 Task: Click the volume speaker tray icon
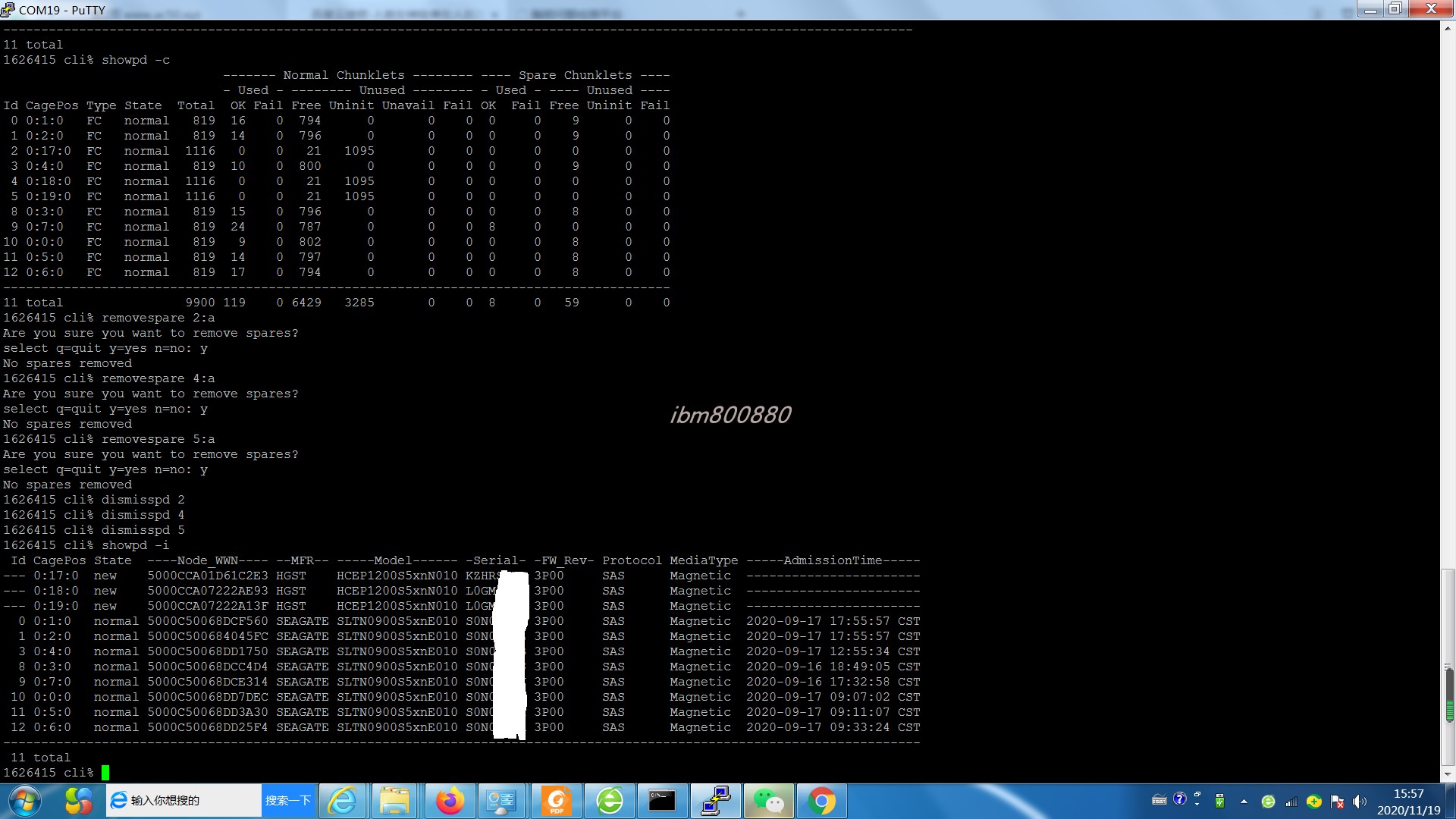pyautogui.click(x=1359, y=802)
